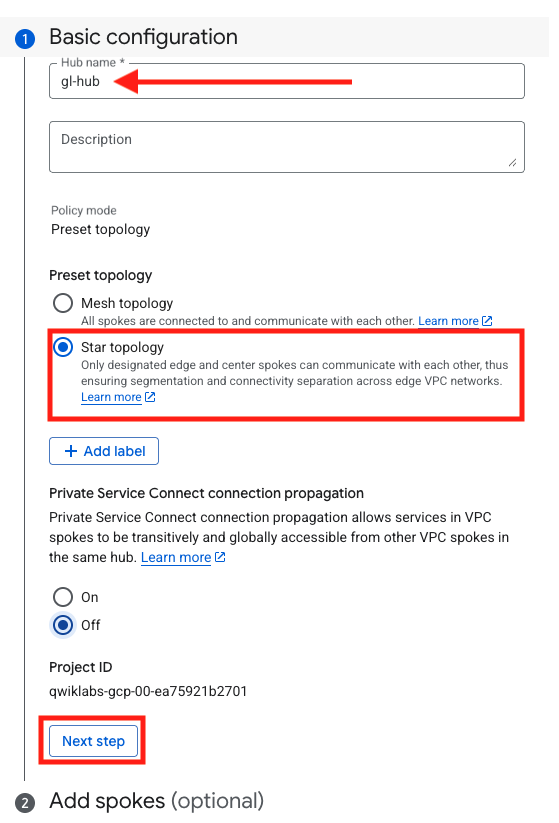559x823 pixels.
Task: Click external link icon beside Mesh Learn more
Action: [487, 321]
